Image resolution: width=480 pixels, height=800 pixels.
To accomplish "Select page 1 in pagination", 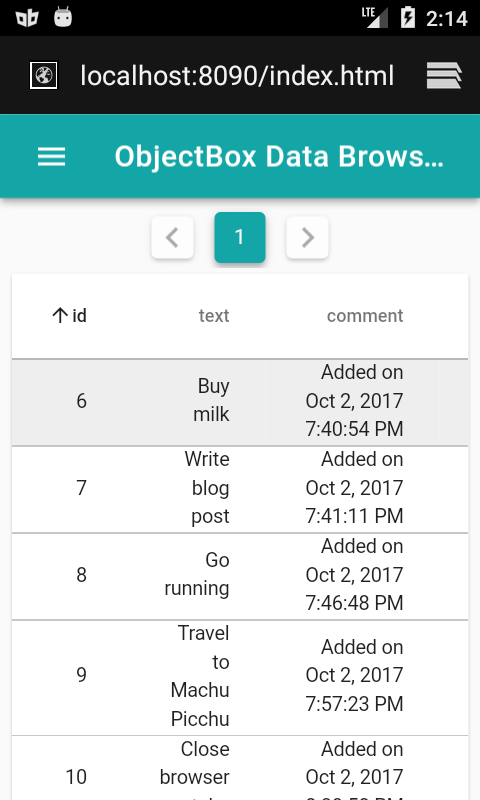I will click(x=240, y=237).
